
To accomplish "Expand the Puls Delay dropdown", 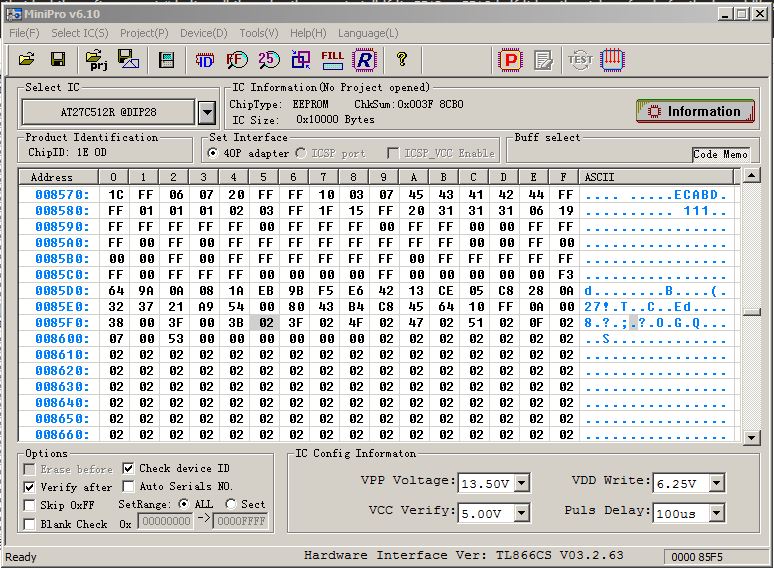I will tap(715, 513).
